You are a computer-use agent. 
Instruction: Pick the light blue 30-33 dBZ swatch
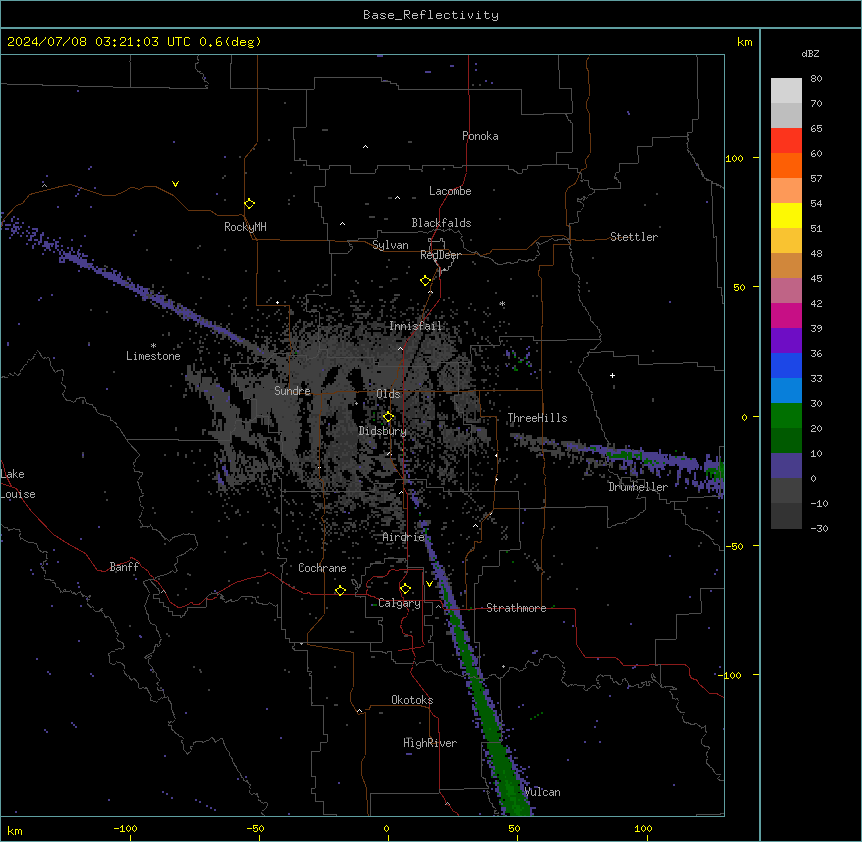[786, 391]
